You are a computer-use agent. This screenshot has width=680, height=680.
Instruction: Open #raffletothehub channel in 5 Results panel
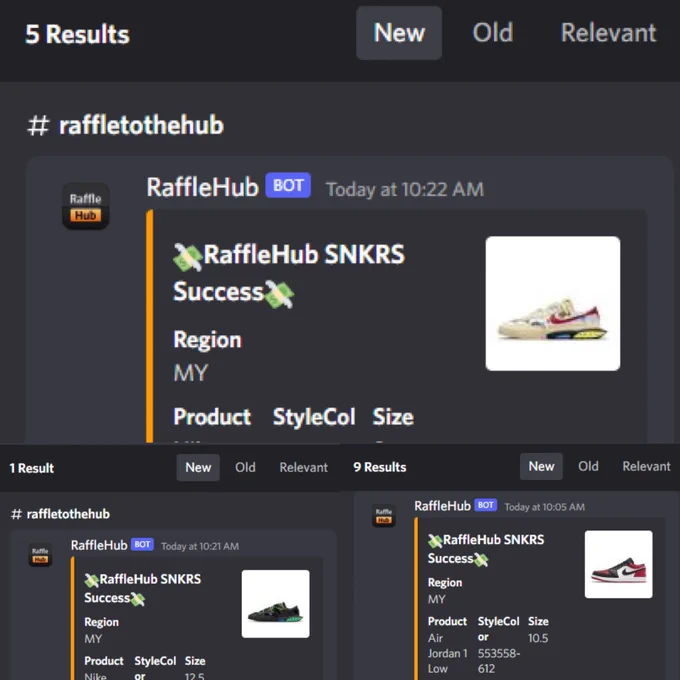[126, 125]
